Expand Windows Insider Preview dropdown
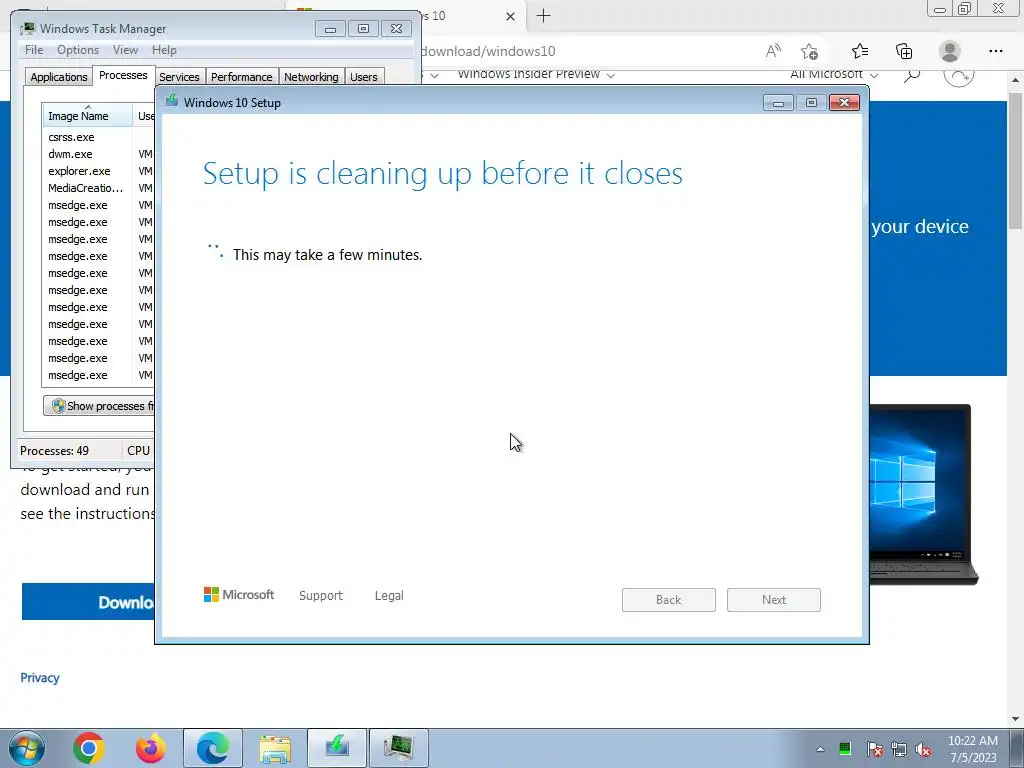Viewport: 1024px width, 768px height. click(536, 74)
